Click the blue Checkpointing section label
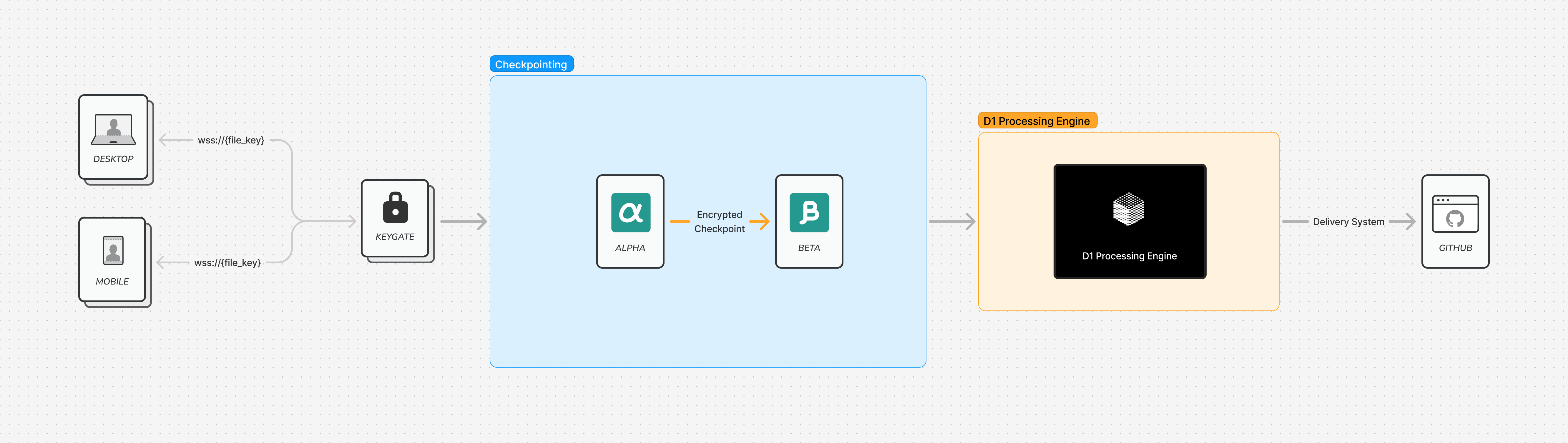The width and height of the screenshot is (1568, 443). 531,64
